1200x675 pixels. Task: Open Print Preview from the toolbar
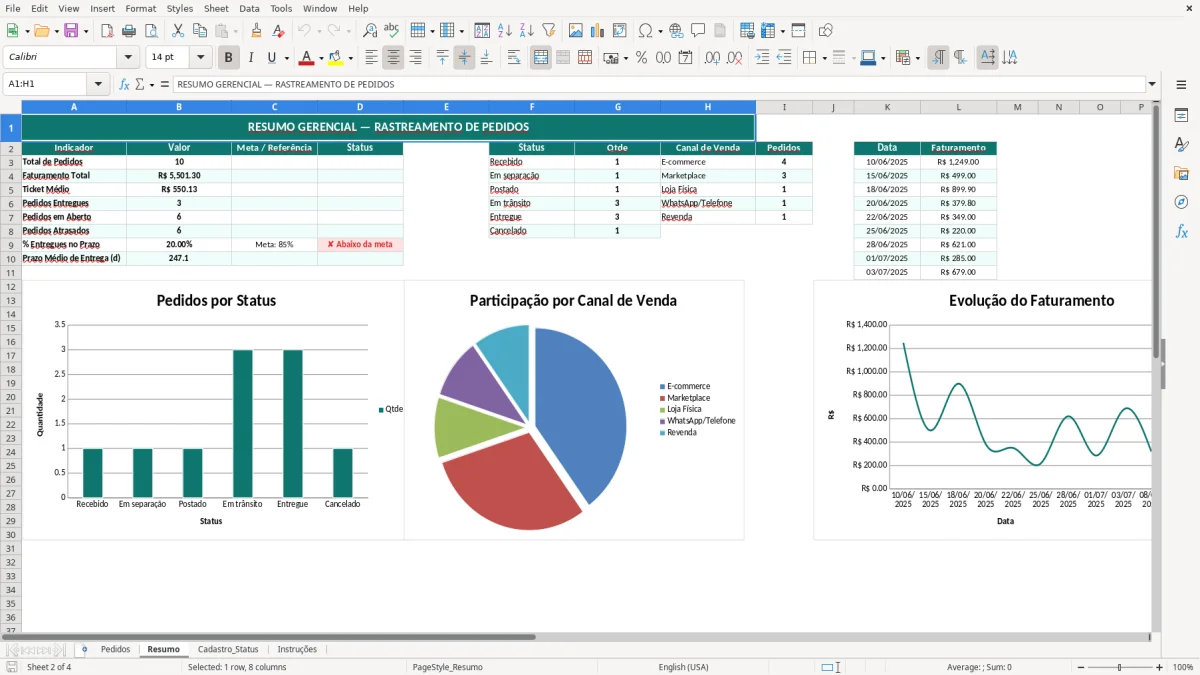[152, 31]
